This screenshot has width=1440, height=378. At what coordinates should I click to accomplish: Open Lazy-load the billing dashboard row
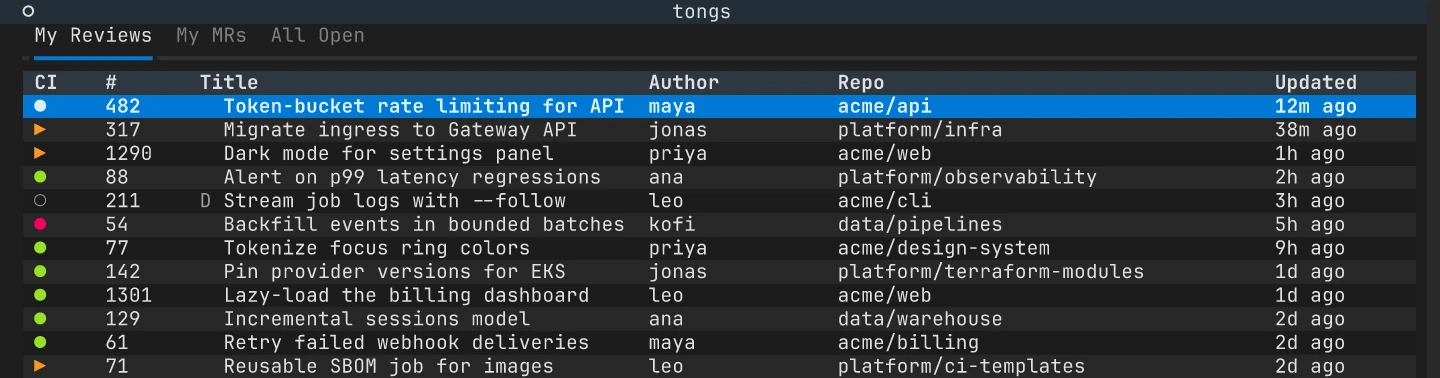coord(719,295)
